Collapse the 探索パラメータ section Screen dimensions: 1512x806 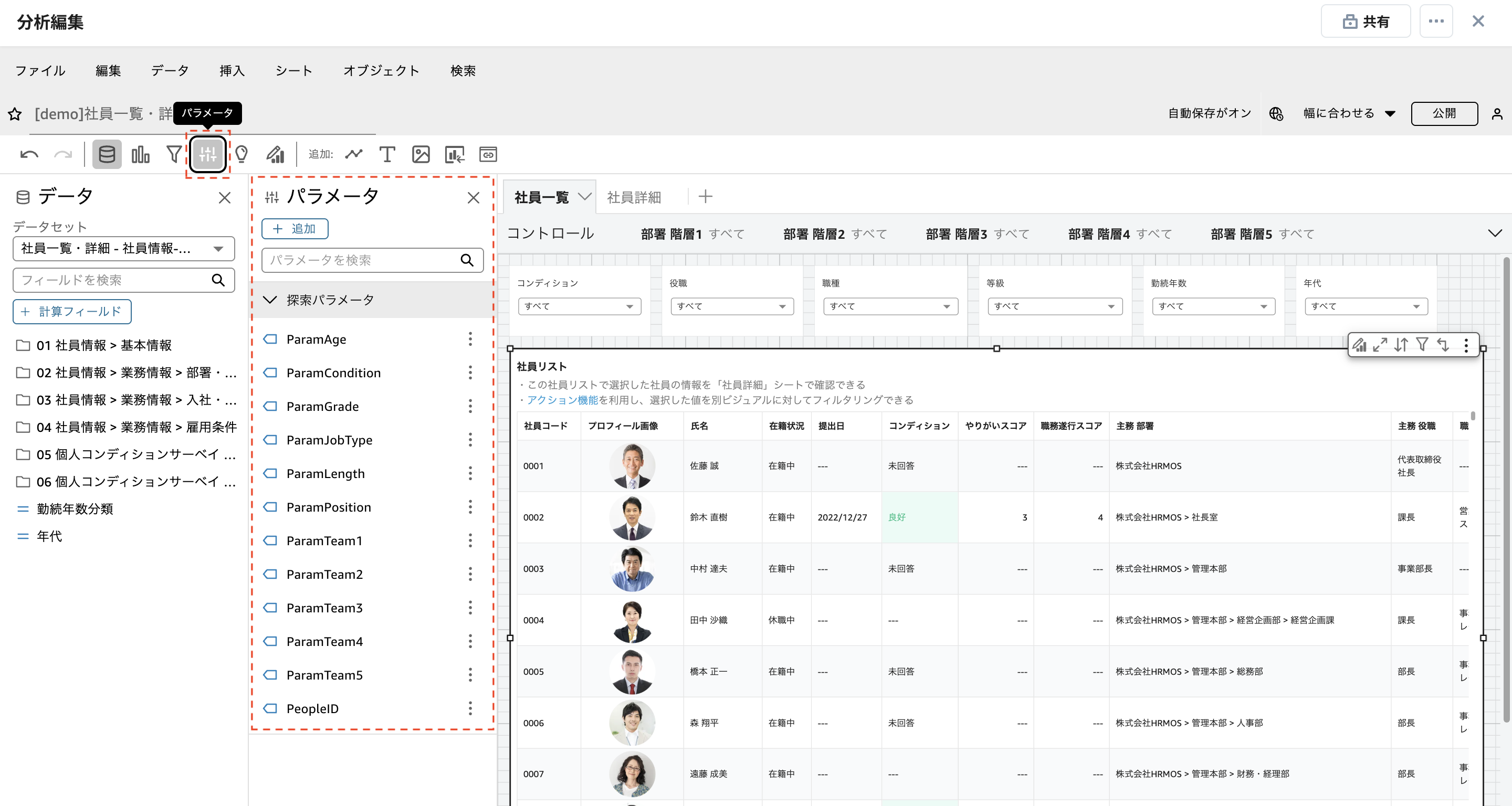click(270, 300)
